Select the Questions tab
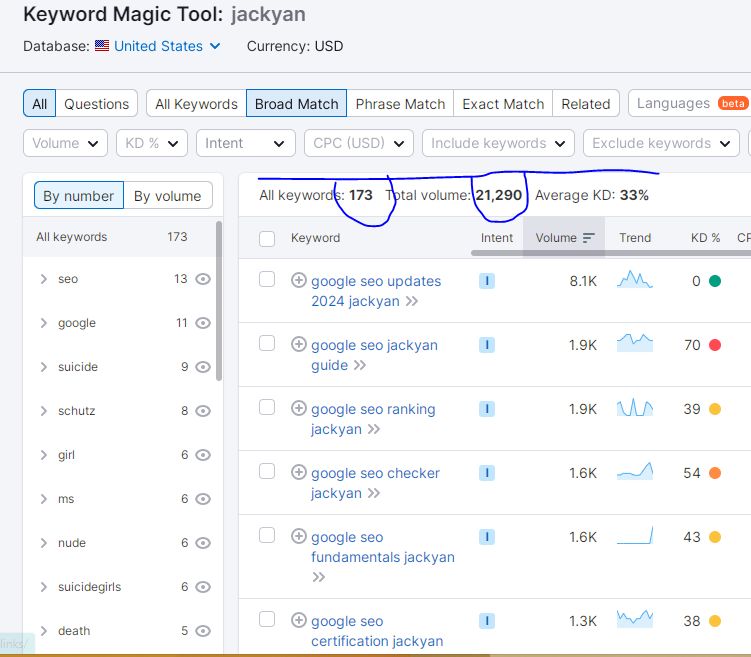 pos(96,103)
